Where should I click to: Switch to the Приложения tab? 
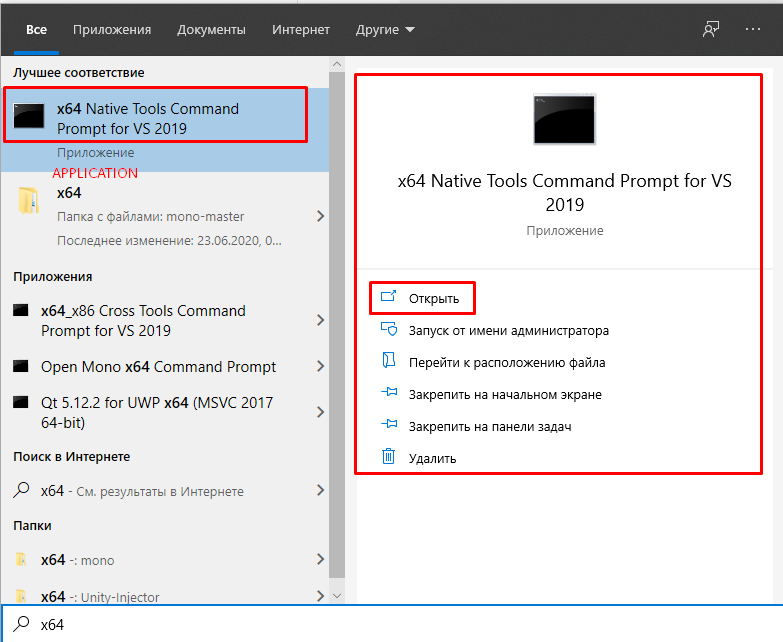click(x=112, y=30)
